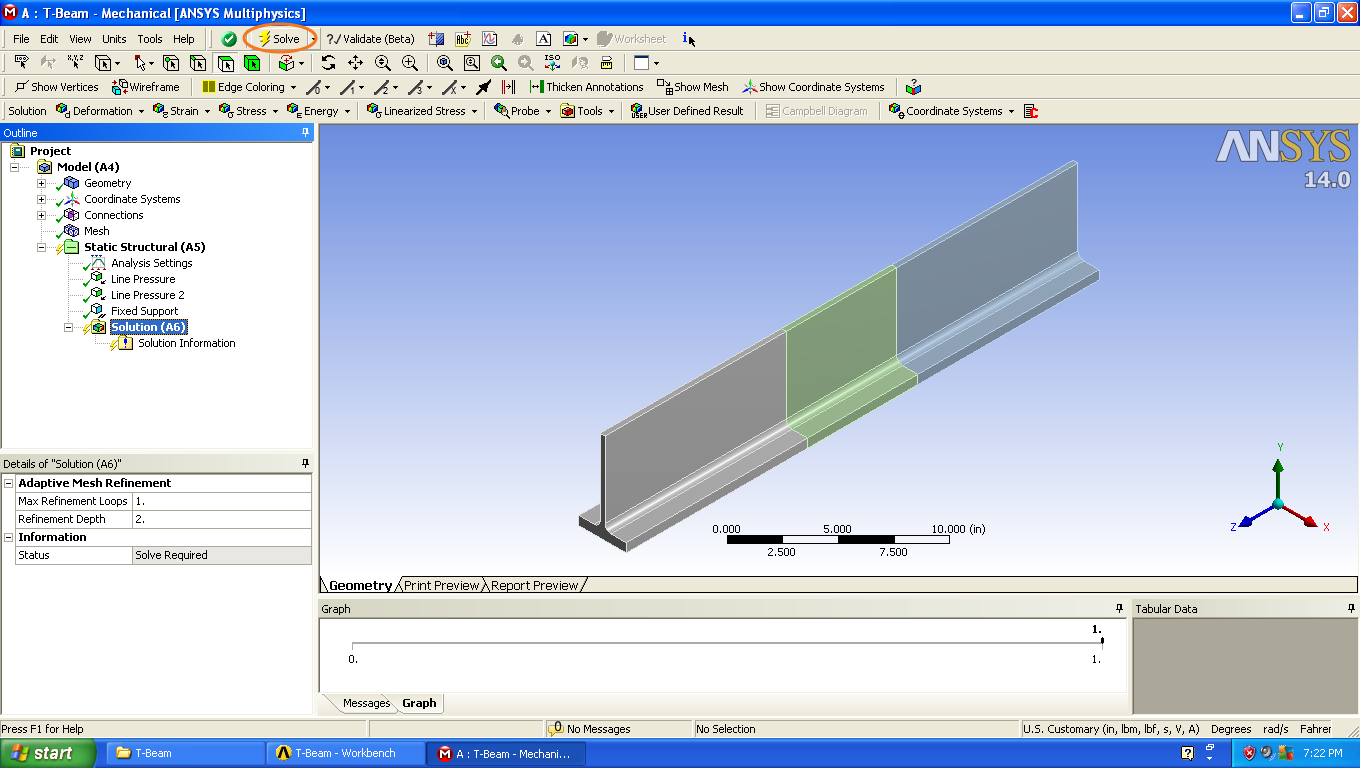Click the Label tool icon
1360x768 pixels.
tap(21, 63)
